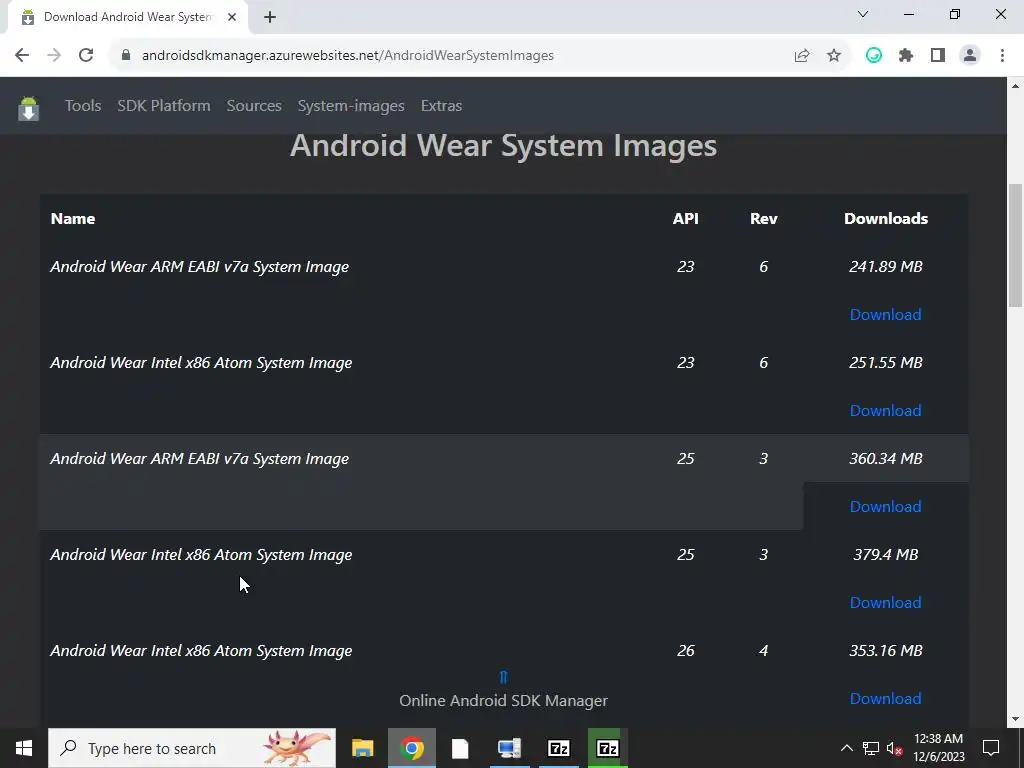
Task: Click the site lock padlock icon
Action: click(x=126, y=56)
